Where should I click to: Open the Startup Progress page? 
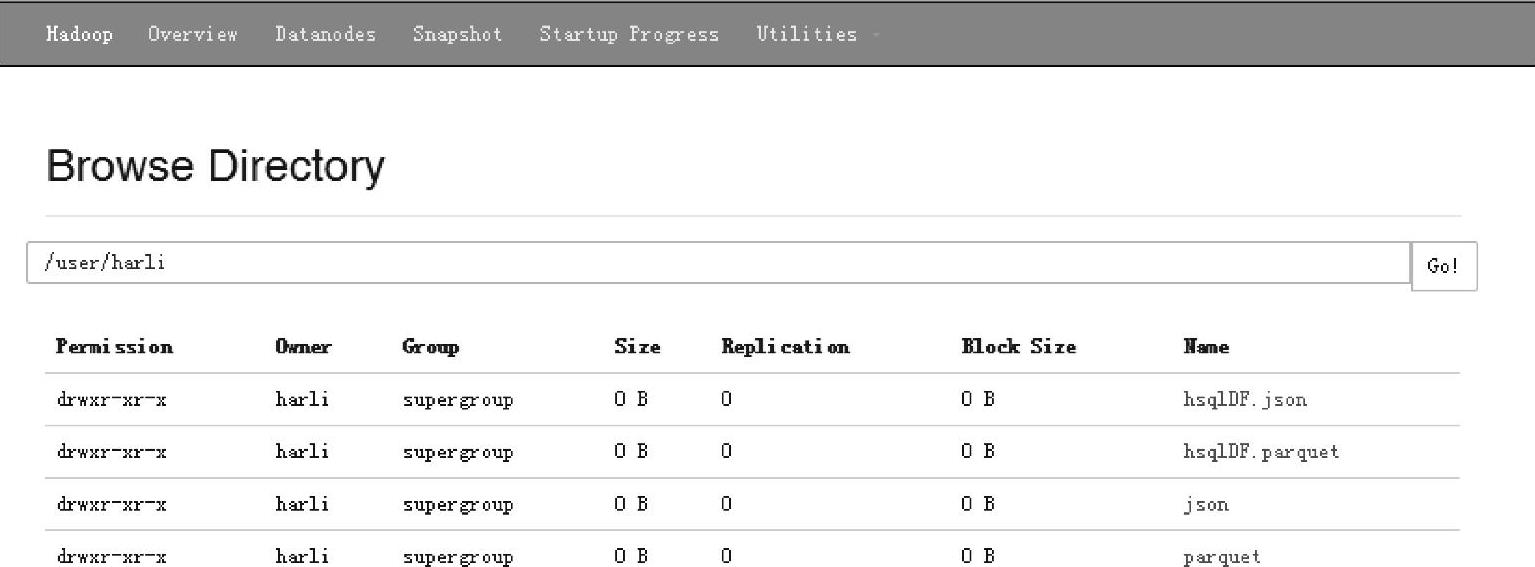[629, 35]
